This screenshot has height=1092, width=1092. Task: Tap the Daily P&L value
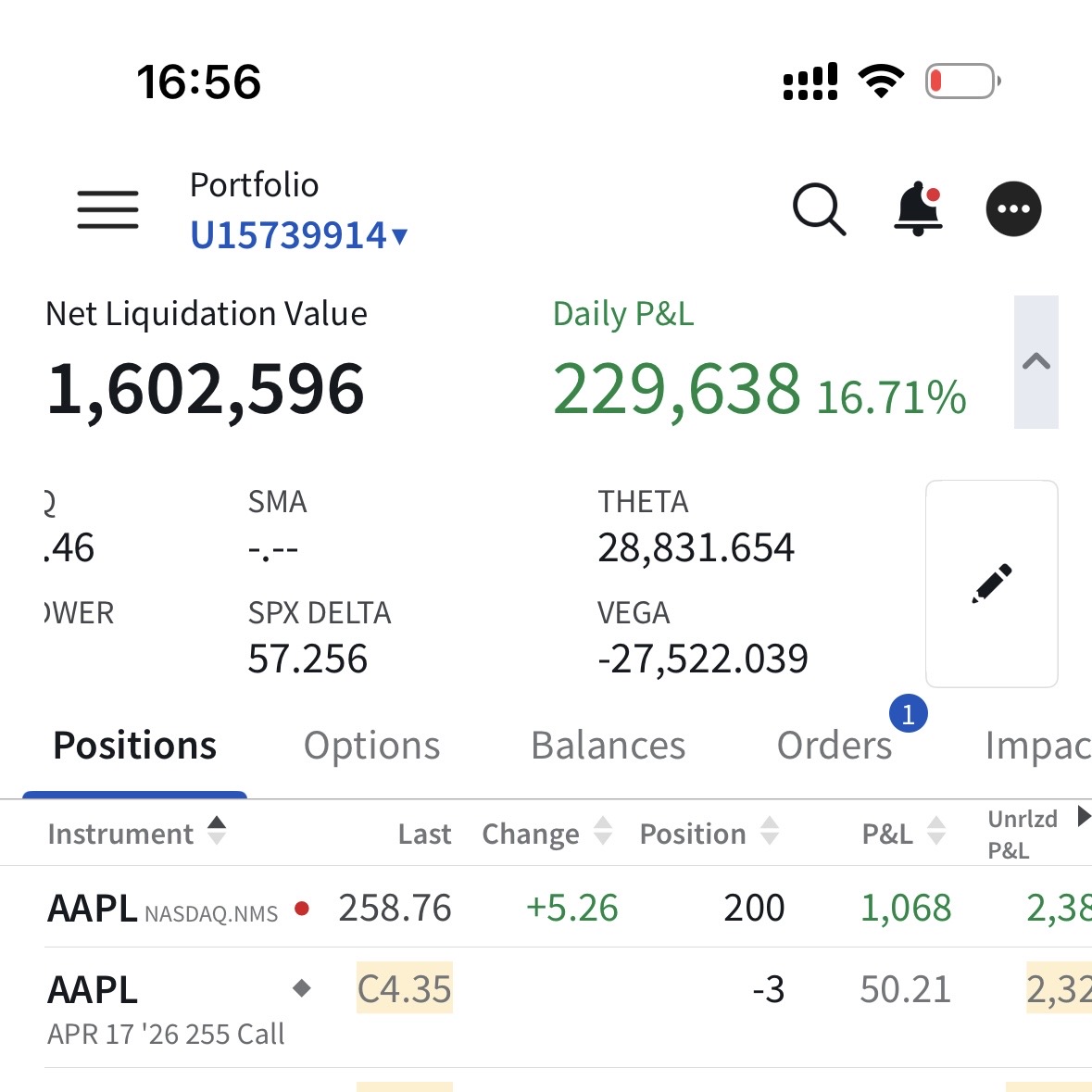(x=677, y=394)
